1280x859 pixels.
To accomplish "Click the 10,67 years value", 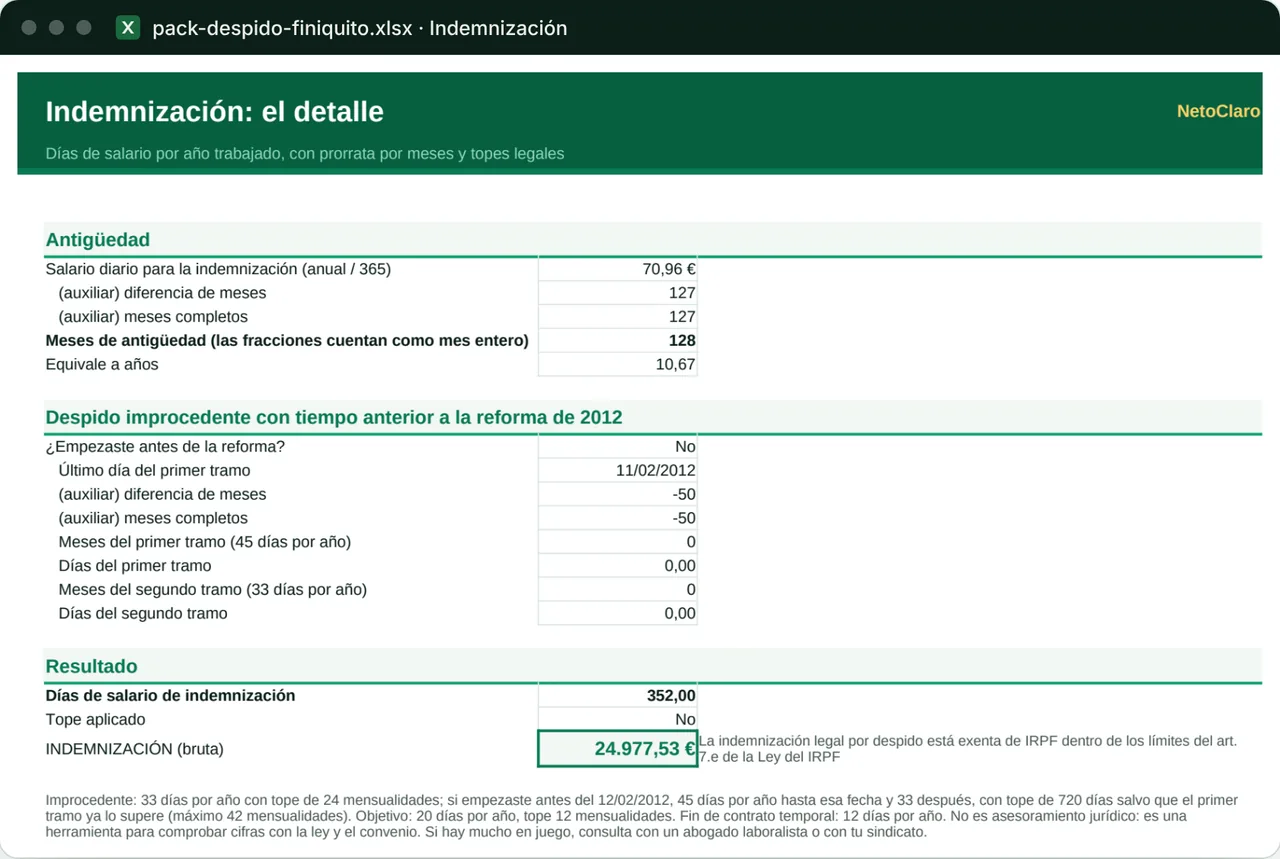I will click(617, 365).
